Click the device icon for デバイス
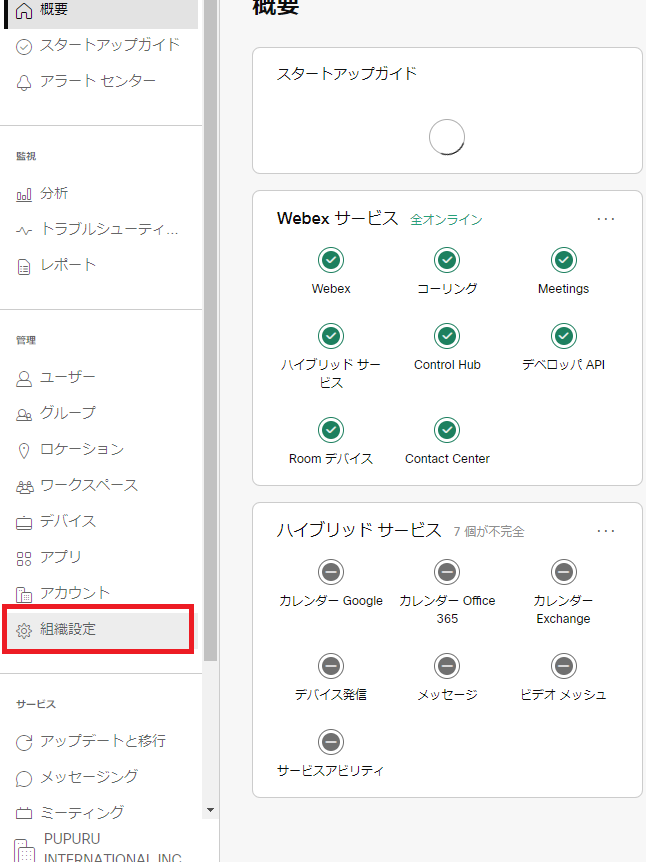 [24, 523]
